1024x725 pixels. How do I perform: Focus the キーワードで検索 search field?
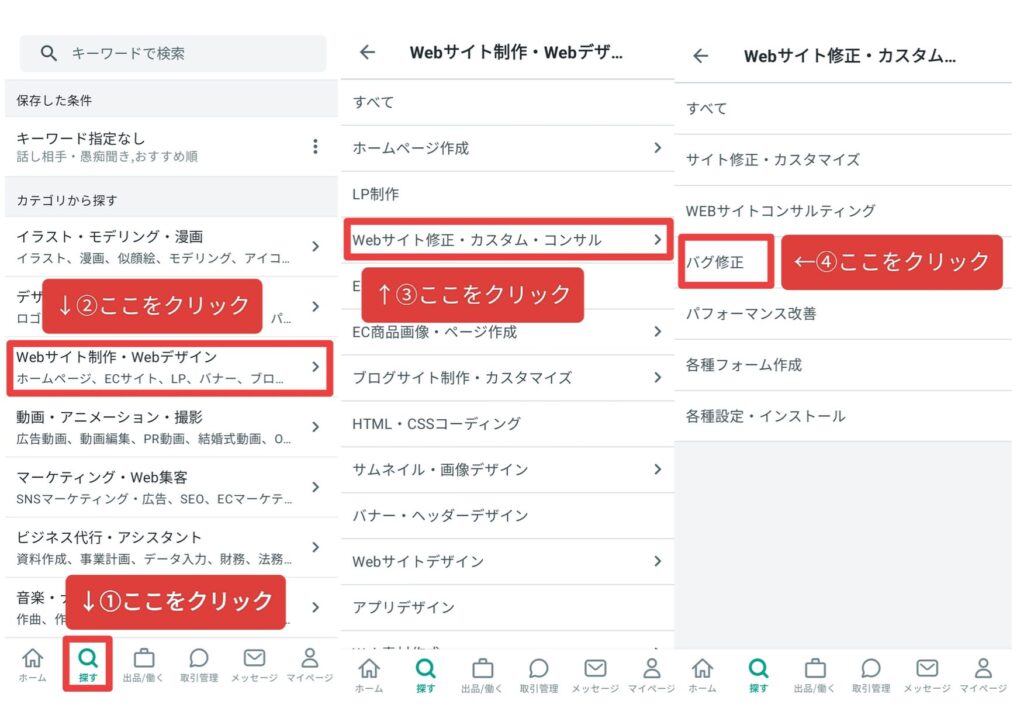pyautogui.click(x=173, y=54)
